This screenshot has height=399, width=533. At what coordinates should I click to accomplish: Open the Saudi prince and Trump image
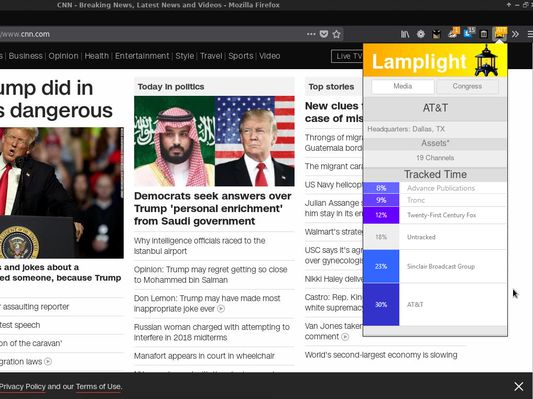click(x=214, y=141)
